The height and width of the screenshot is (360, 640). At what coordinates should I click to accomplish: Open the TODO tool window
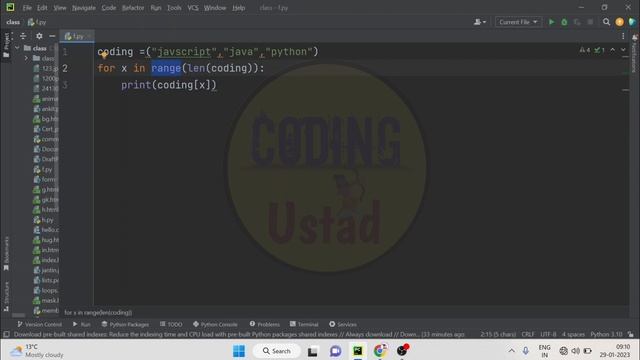click(x=171, y=324)
